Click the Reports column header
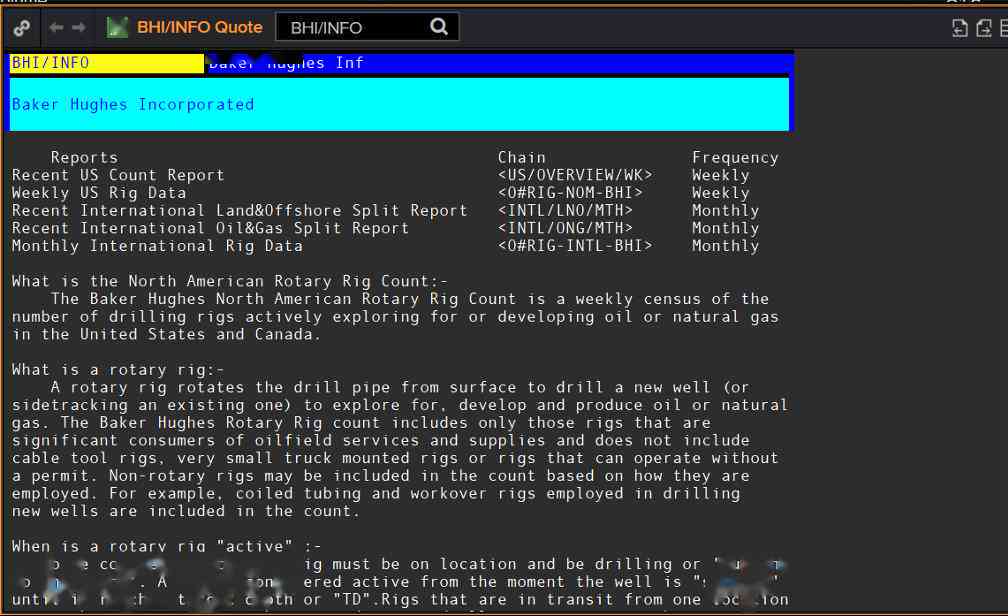Screen dimensions: 1008x616 (84, 158)
